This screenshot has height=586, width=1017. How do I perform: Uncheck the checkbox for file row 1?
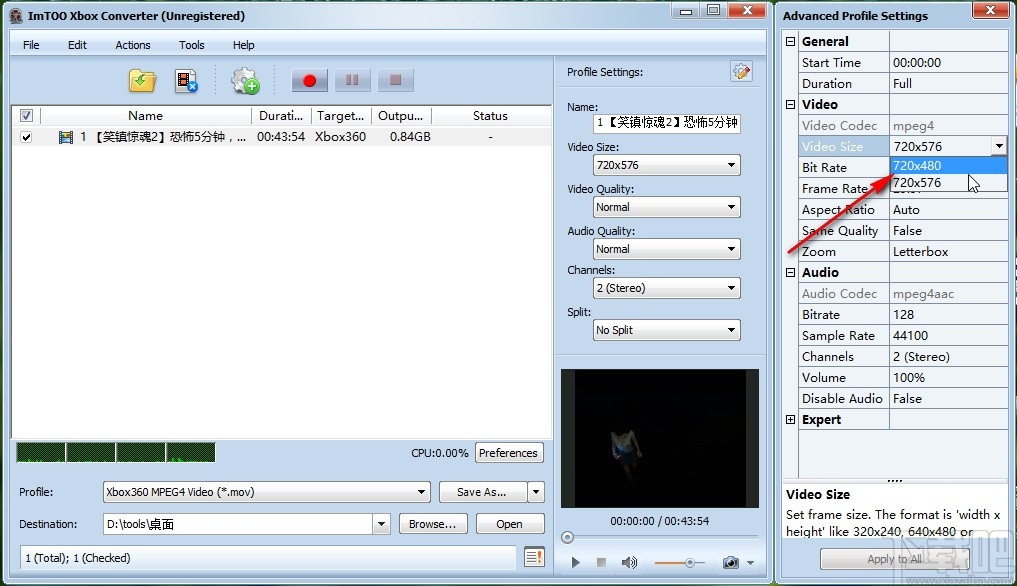(26, 137)
